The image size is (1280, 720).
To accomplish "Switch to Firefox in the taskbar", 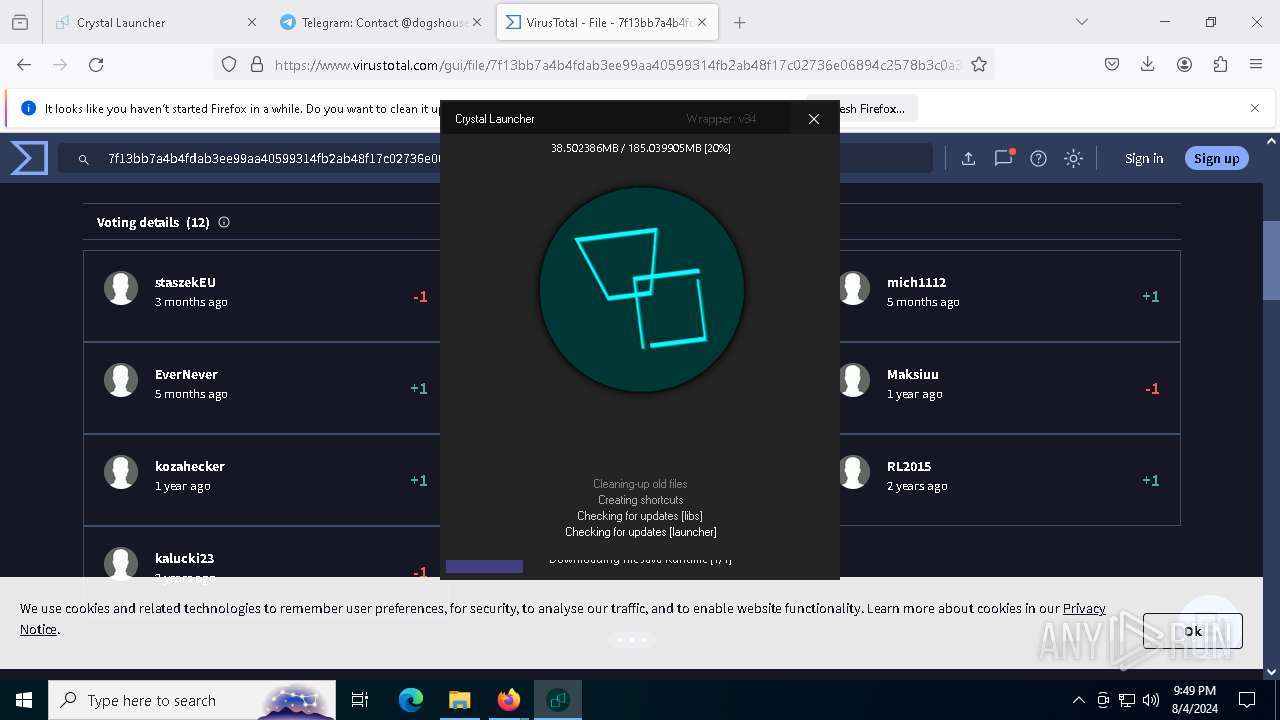I will coord(509,700).
